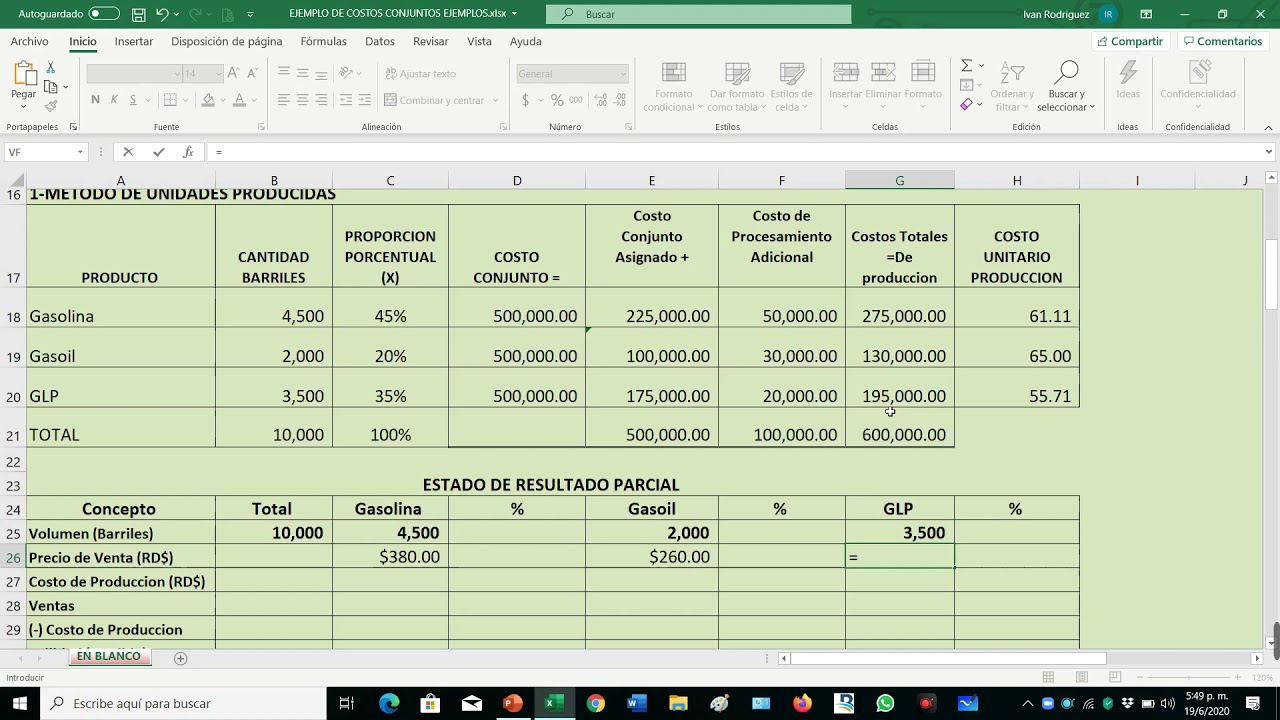Click the Cut scissors icon
The width and height of the screenshot is (1280, 720).
tap(51, 67)
